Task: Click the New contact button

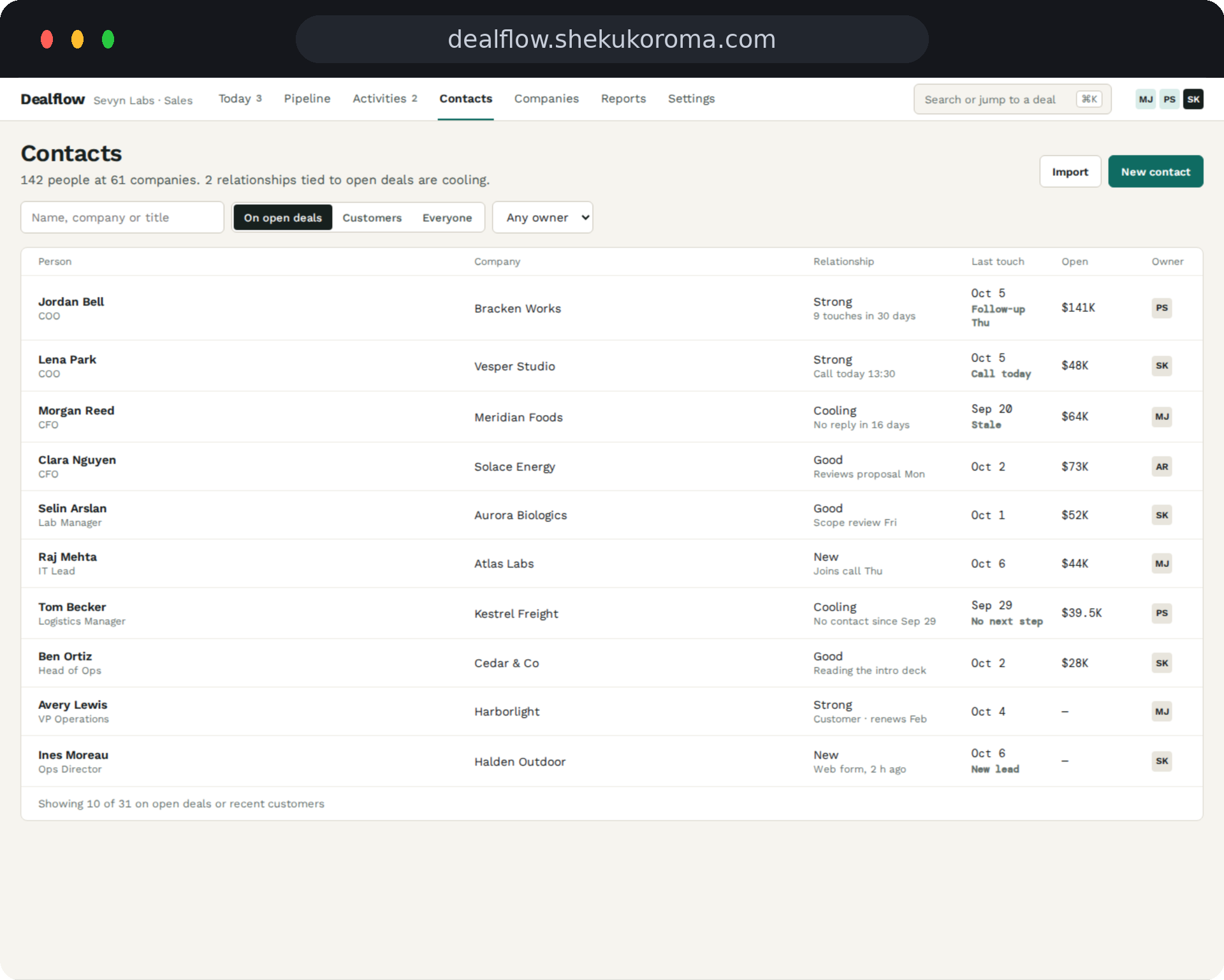Action: (x=1155, y=172)
